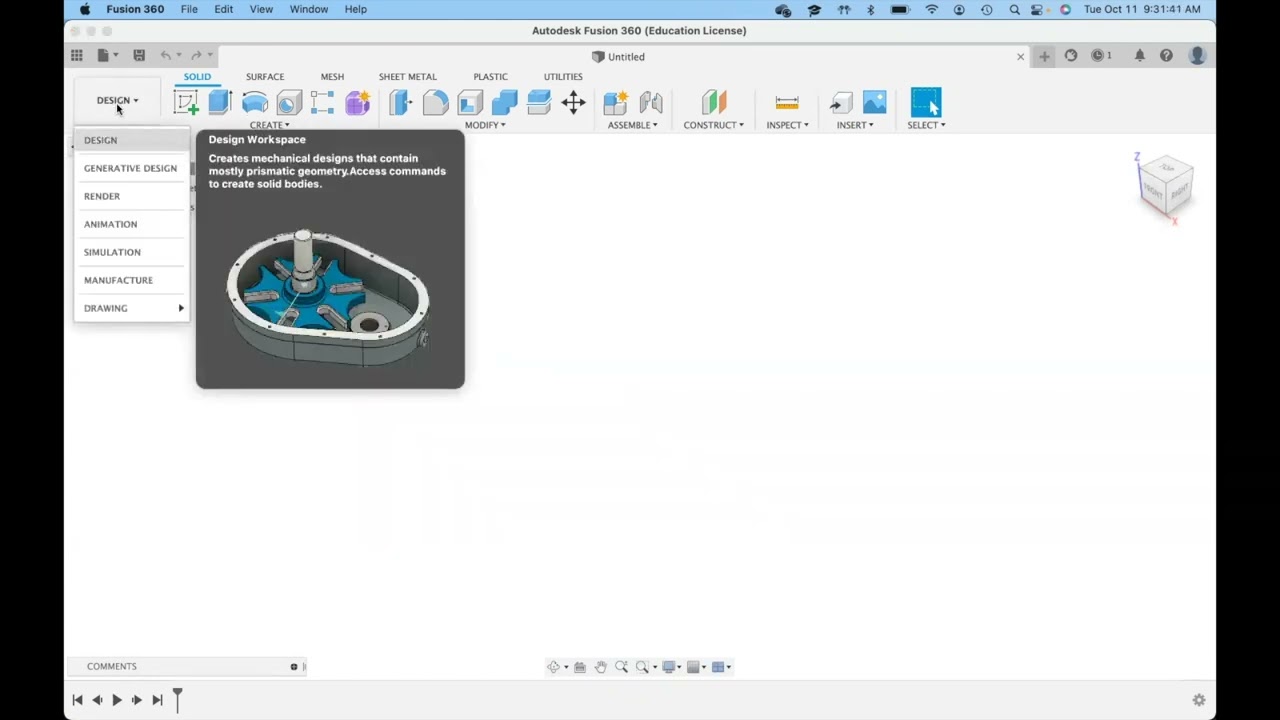This screenshot has height=720, width=1280.
Task: Select the Offset Plane construct tool
Action: (x=714, y=102)
